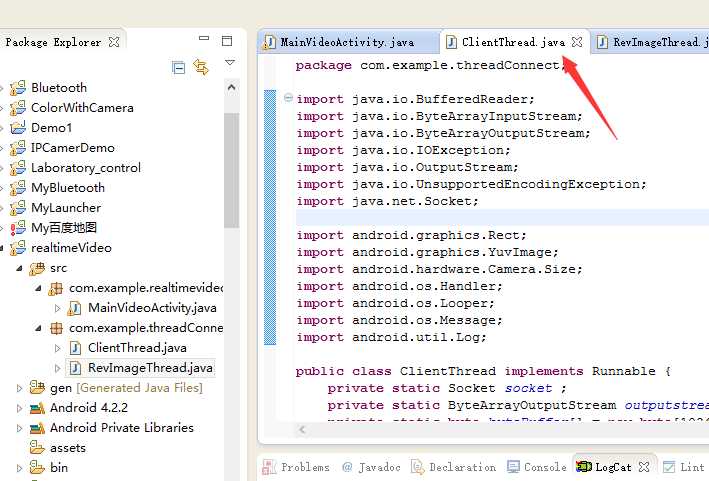
Task: Click the MyLauncher project icon
Action: [18, 207]
